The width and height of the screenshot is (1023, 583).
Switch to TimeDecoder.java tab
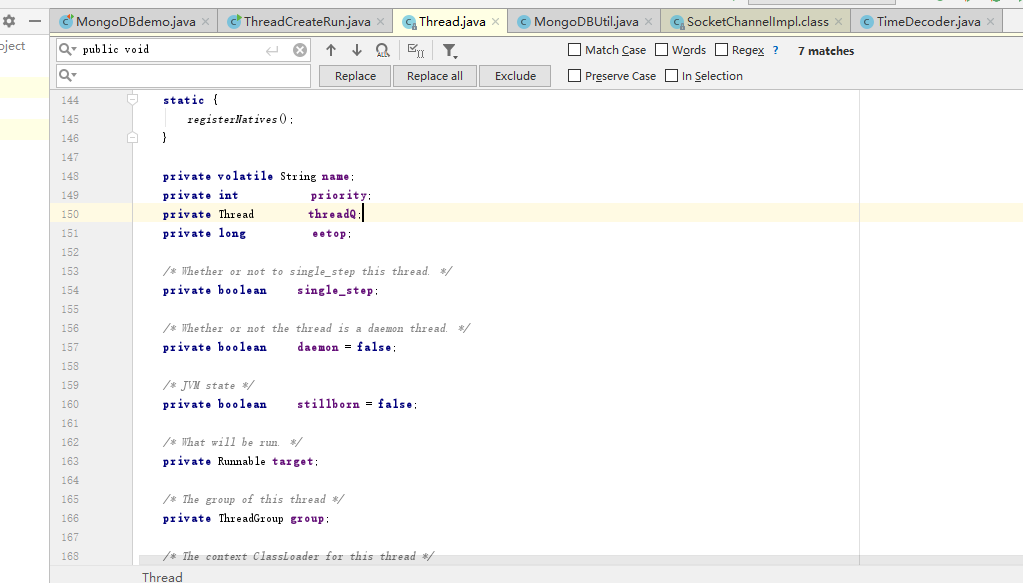tap(928, 22)
